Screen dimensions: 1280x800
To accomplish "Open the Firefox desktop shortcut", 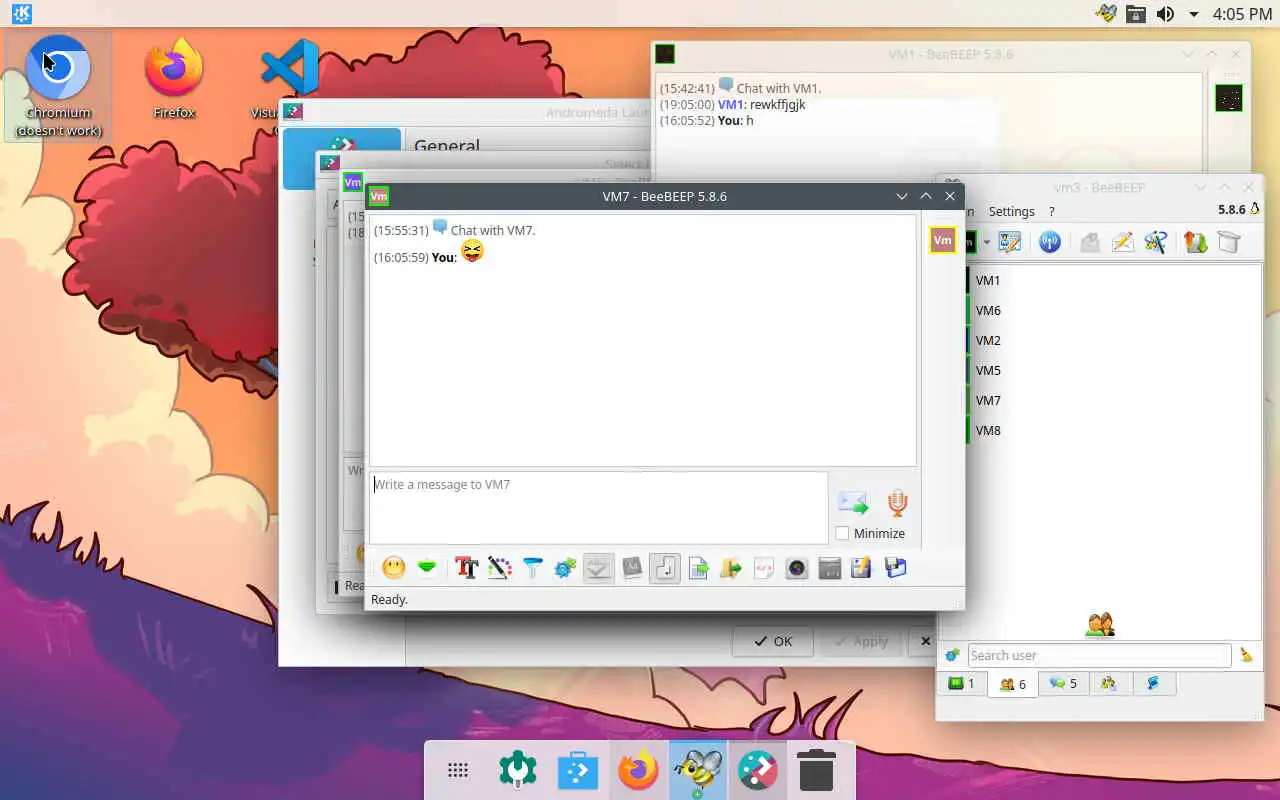I will tap(174, 80).
